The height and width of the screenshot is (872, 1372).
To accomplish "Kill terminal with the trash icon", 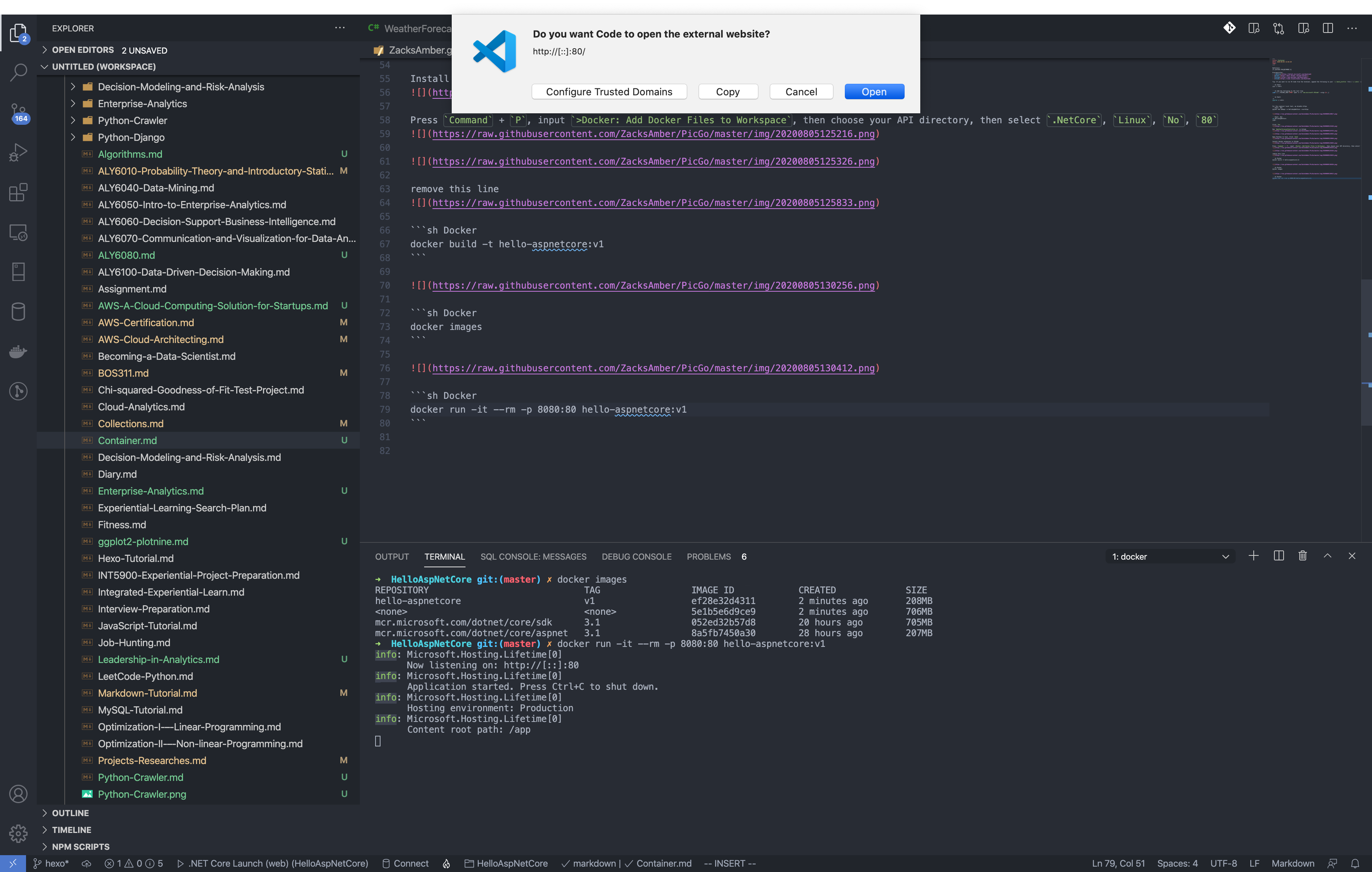I will (x=1302, y=556).
